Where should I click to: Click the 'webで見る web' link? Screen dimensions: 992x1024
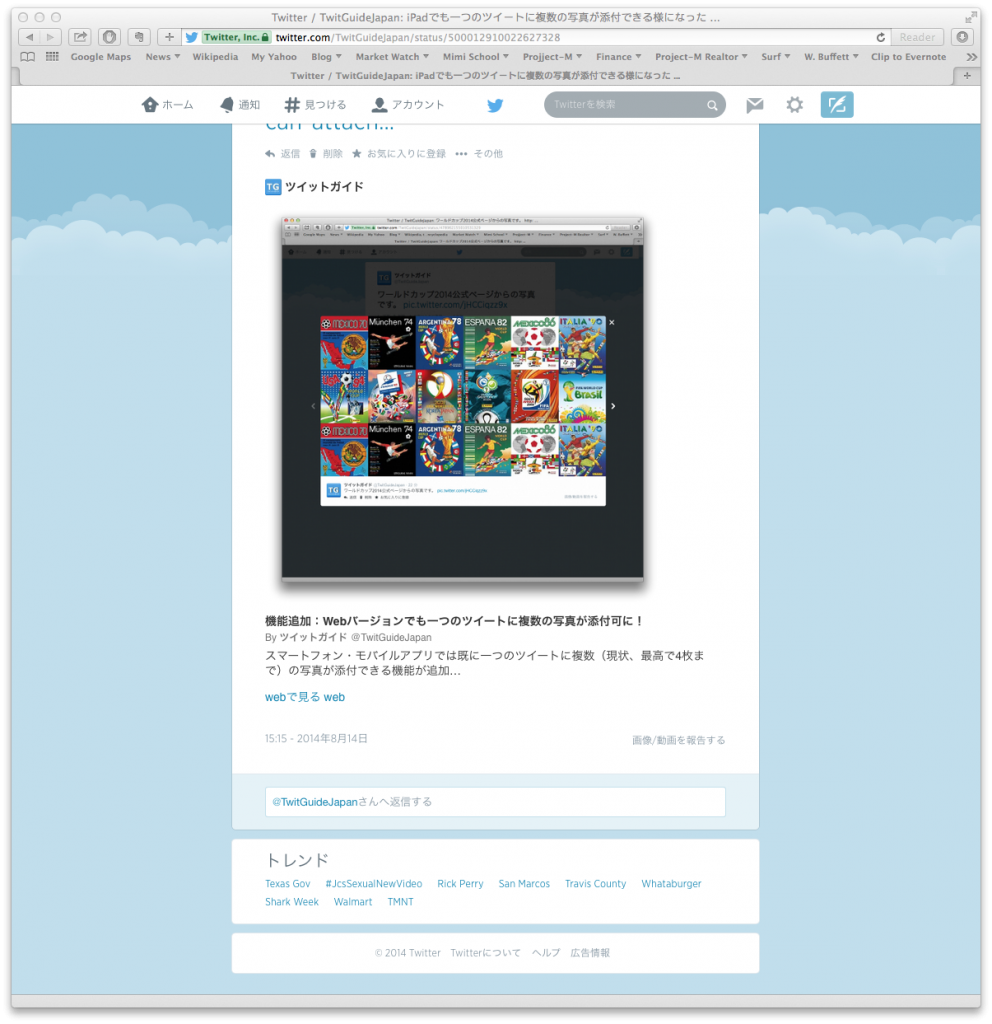(x=304, y=697)
